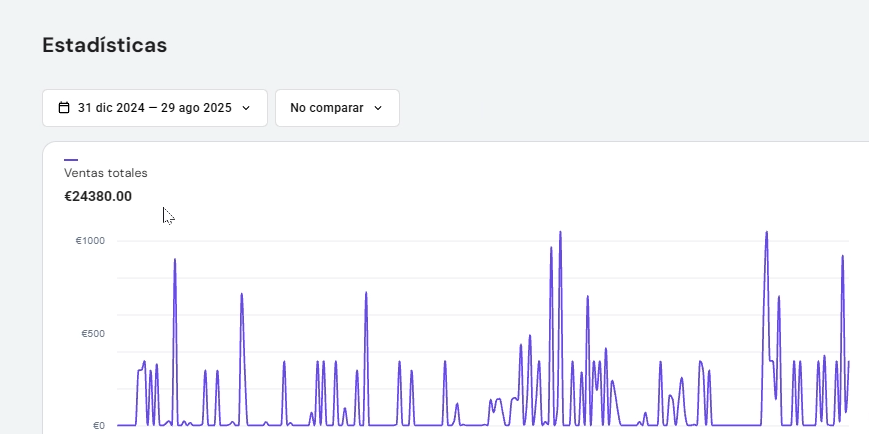
Task: Click the flat zero baseline at chart start
Action: click(x=125, y=425)
